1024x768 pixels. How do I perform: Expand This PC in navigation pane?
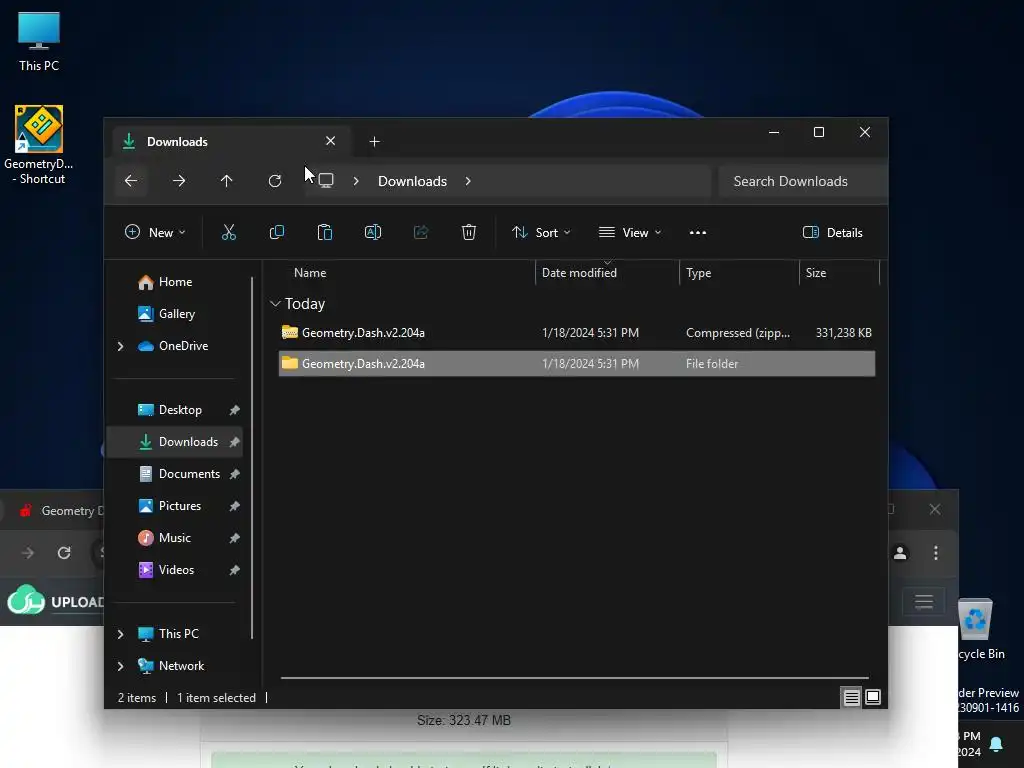(x=120, y=634)
